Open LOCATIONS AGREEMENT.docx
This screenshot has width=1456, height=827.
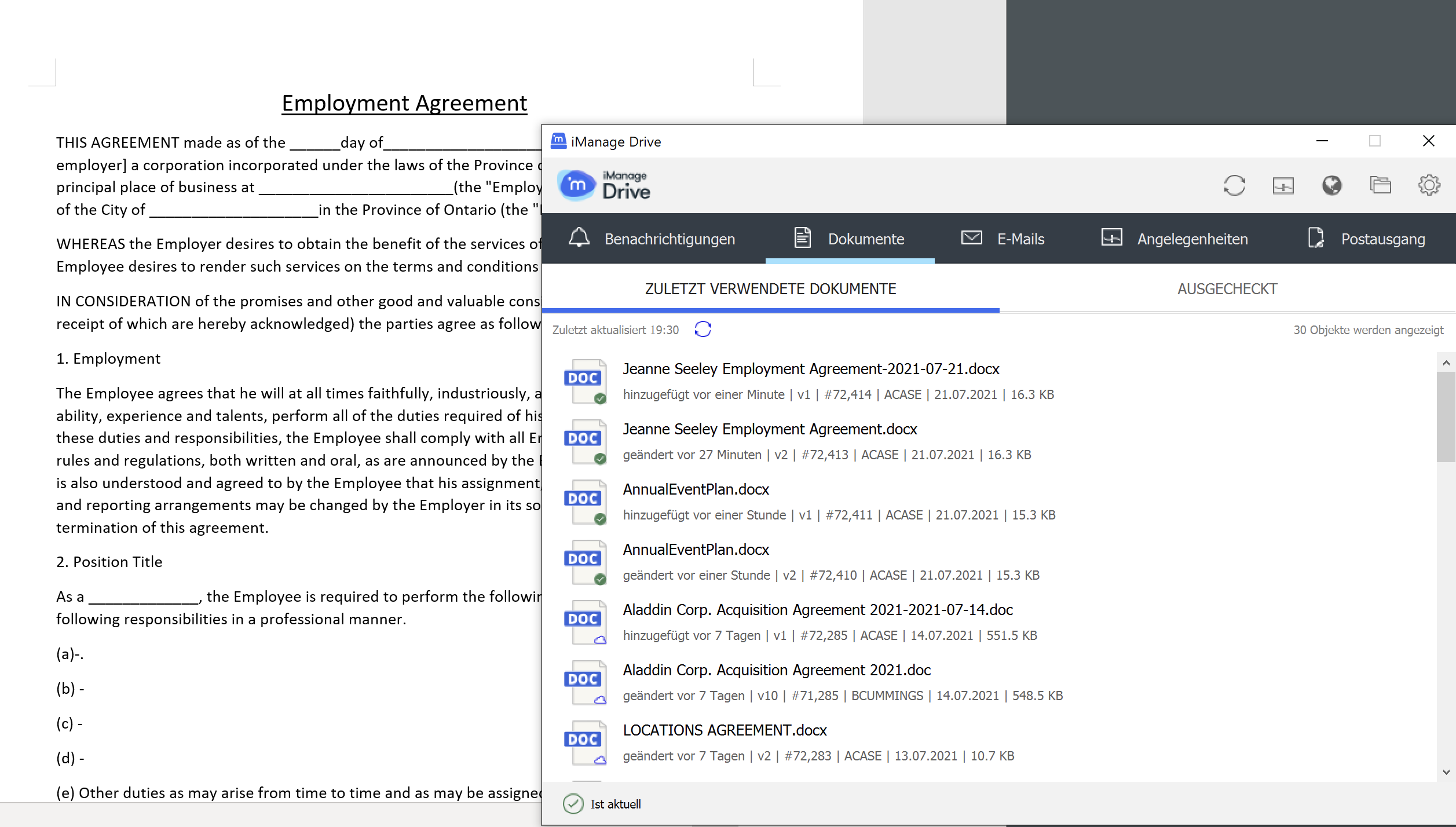pyautogui.click(x=725, y=730)
